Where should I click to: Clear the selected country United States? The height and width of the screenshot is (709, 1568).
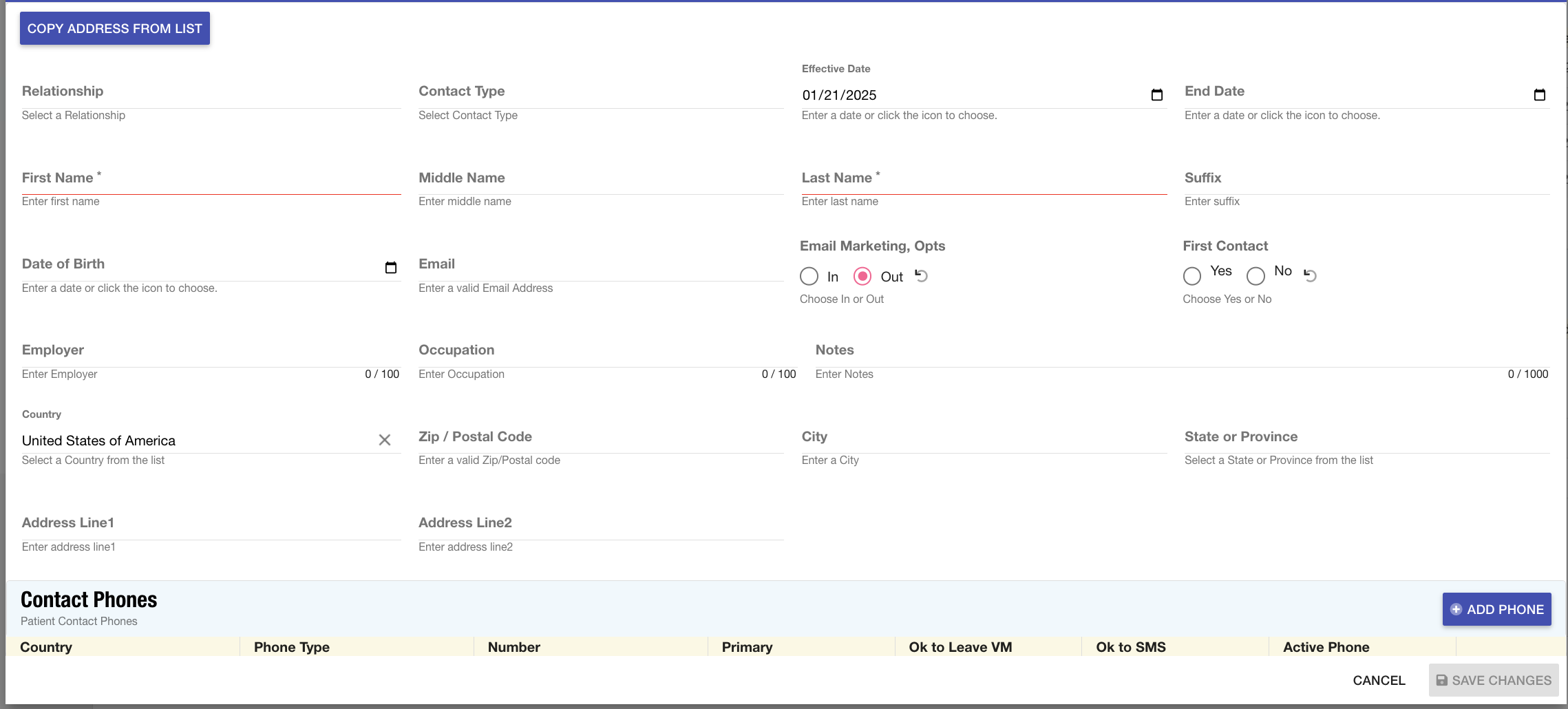click(384, 440)
